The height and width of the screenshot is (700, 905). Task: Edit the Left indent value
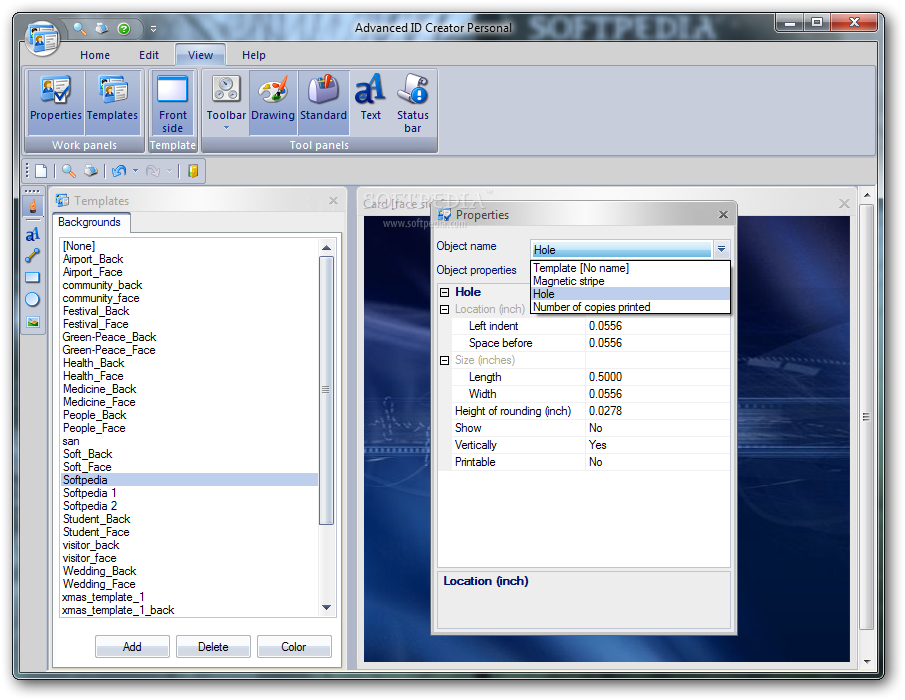point(658,326)
